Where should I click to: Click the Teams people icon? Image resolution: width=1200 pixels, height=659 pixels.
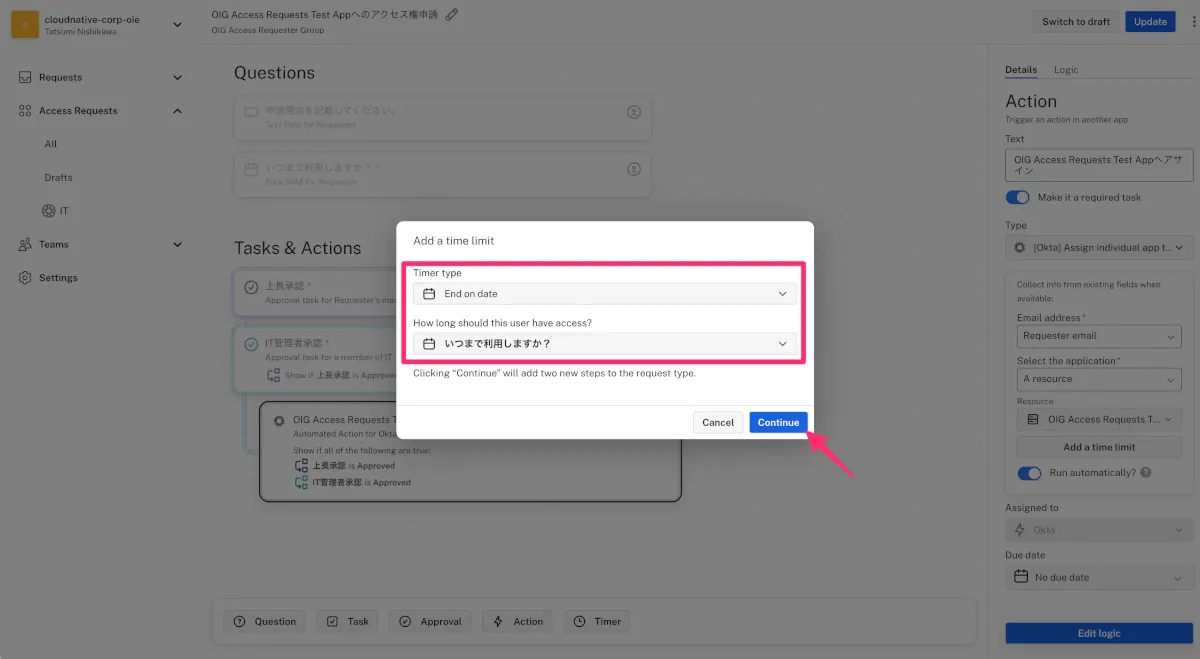pyautogui.click(x=25, y=244)
